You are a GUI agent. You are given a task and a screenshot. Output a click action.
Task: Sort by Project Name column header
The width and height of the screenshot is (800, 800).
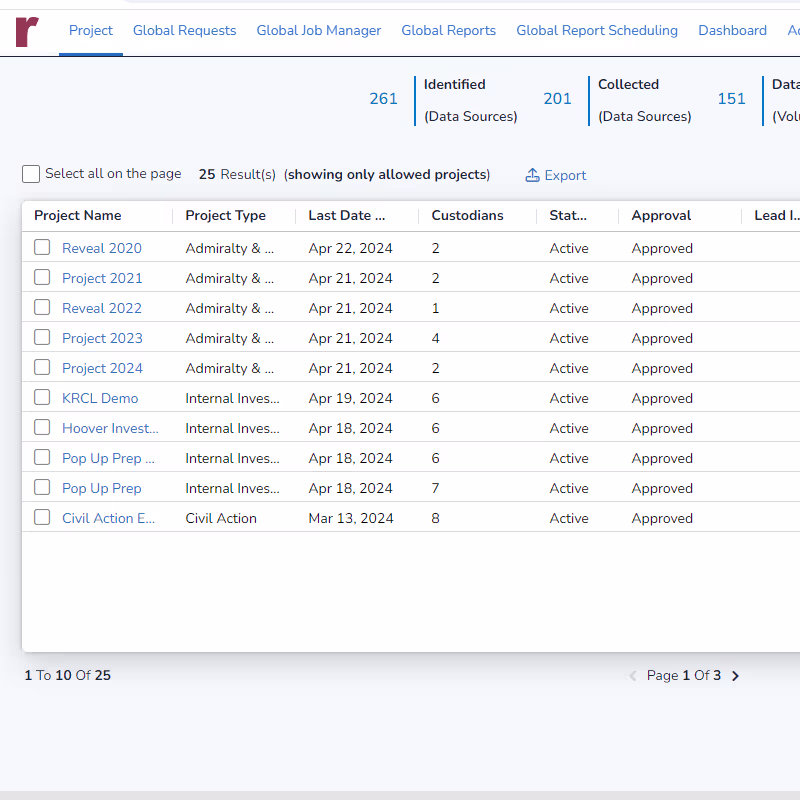[78, 216]
